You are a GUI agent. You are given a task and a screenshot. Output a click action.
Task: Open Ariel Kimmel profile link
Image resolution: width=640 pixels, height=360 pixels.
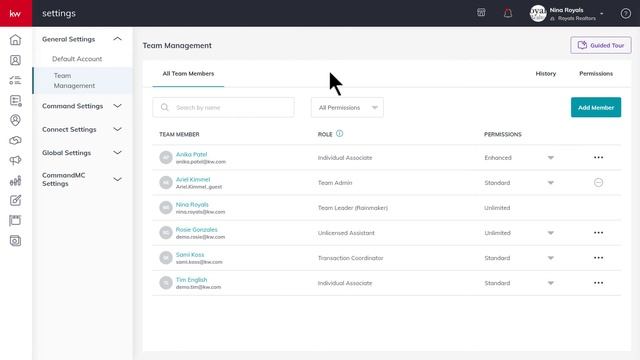(x=193, y=179)
